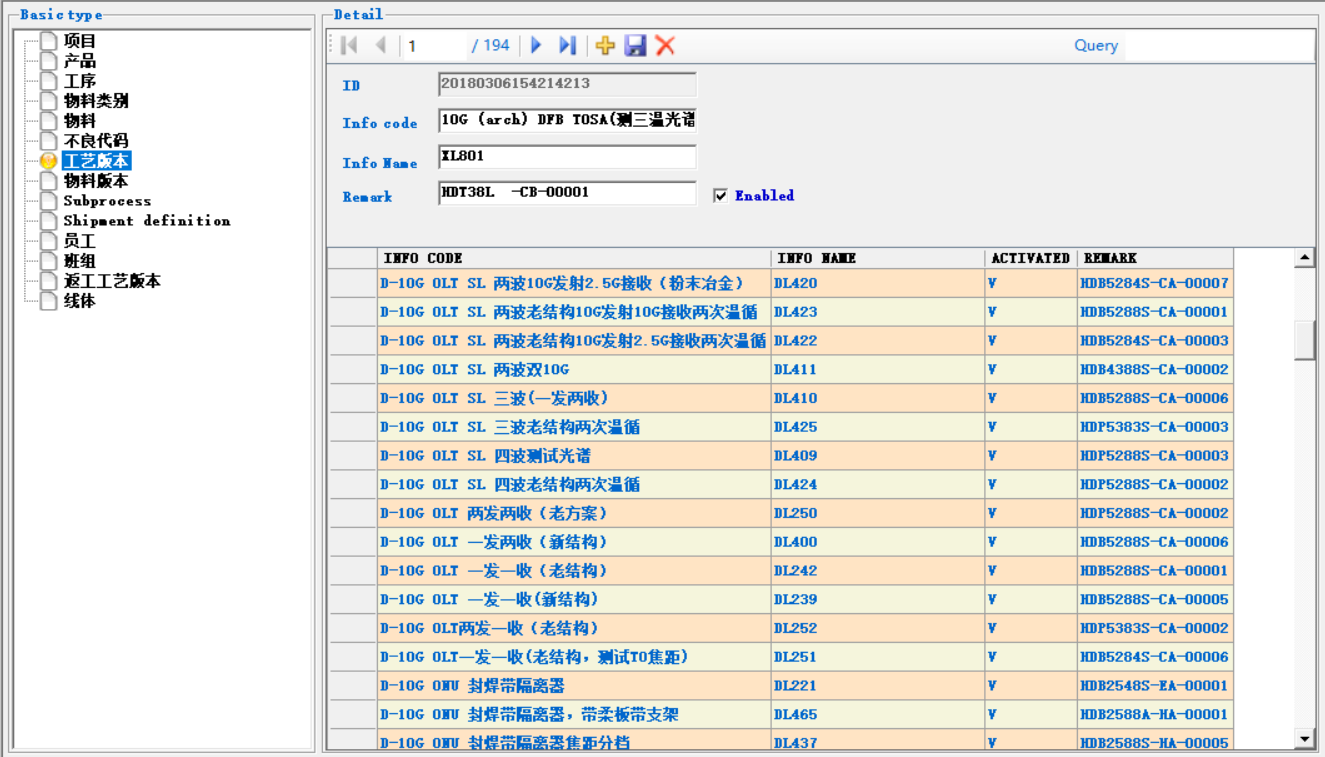
Task: Go to previous record arrow
Action: pos(380,45)
